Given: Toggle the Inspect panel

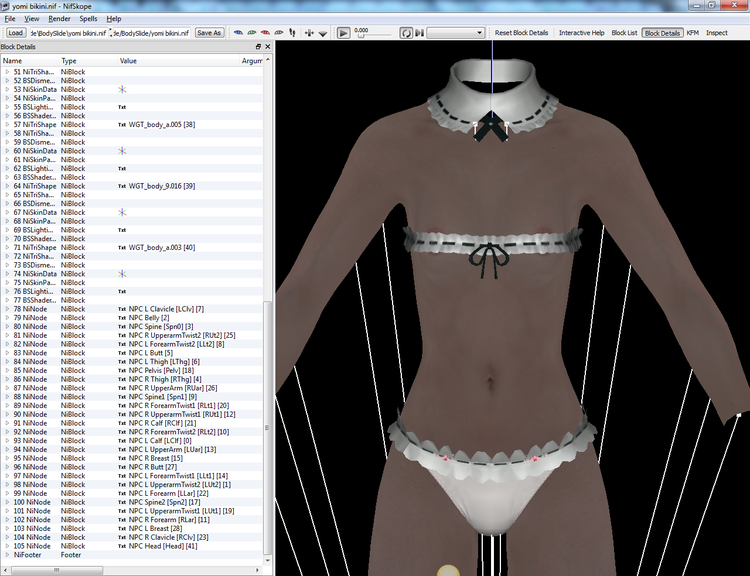Looking at the screenshot, I should click(717, 33).
